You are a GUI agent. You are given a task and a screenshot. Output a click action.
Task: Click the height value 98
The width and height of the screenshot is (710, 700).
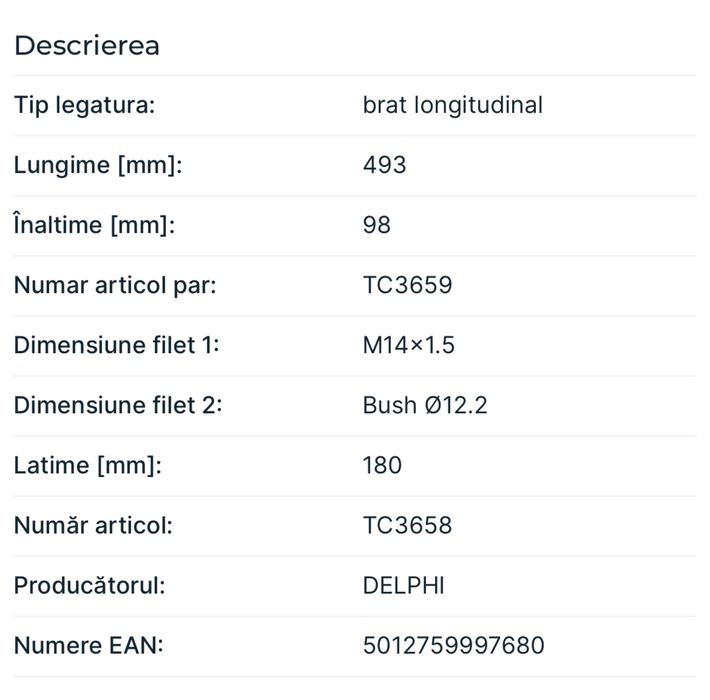pyautogui.click(x=377, y=225)
